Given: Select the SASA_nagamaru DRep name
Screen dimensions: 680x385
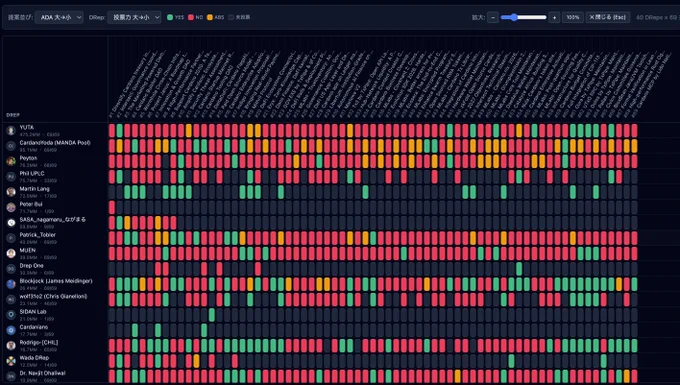Looking at the screenshot, I should click(x=52, y=219).
